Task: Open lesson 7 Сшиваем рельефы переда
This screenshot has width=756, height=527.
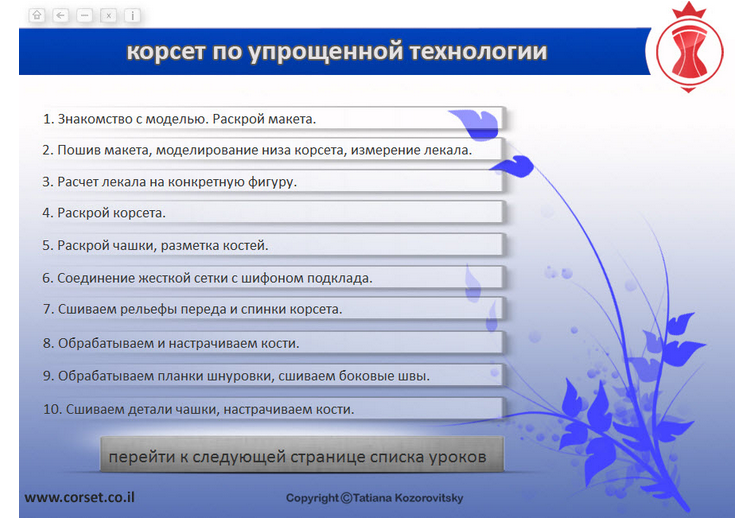Action: tap(272, 309)
